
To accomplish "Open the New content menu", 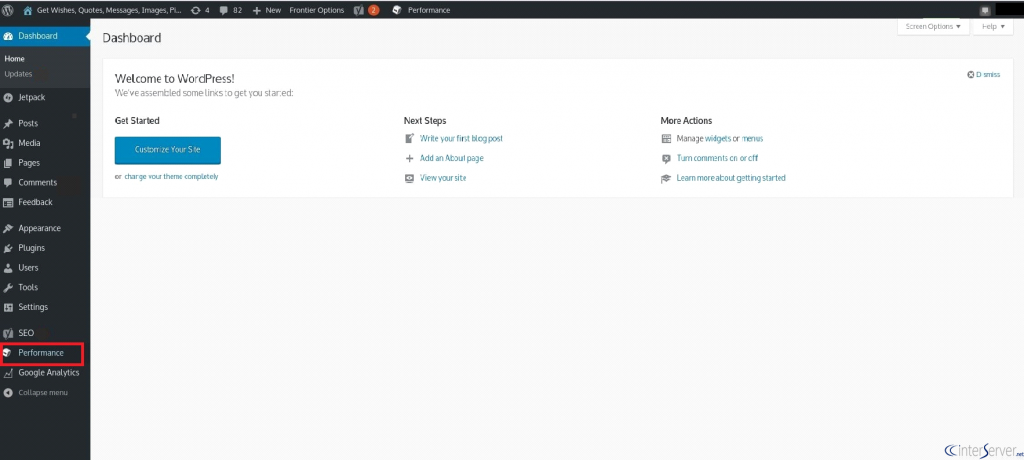I will (x=266, y=10).
